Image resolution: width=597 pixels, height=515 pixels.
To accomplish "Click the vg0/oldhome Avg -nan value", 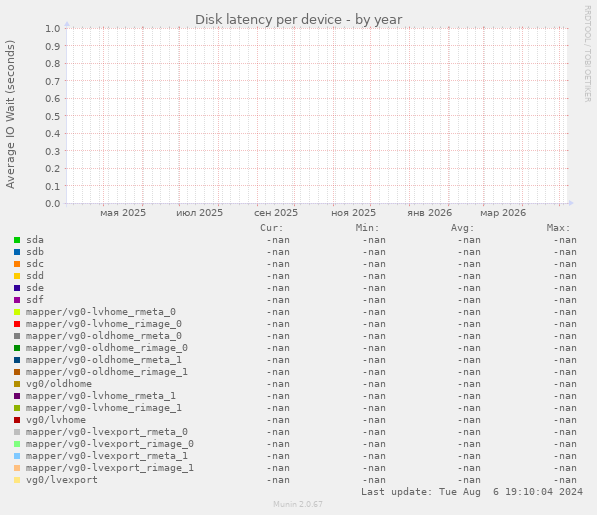I will (469, 384).
